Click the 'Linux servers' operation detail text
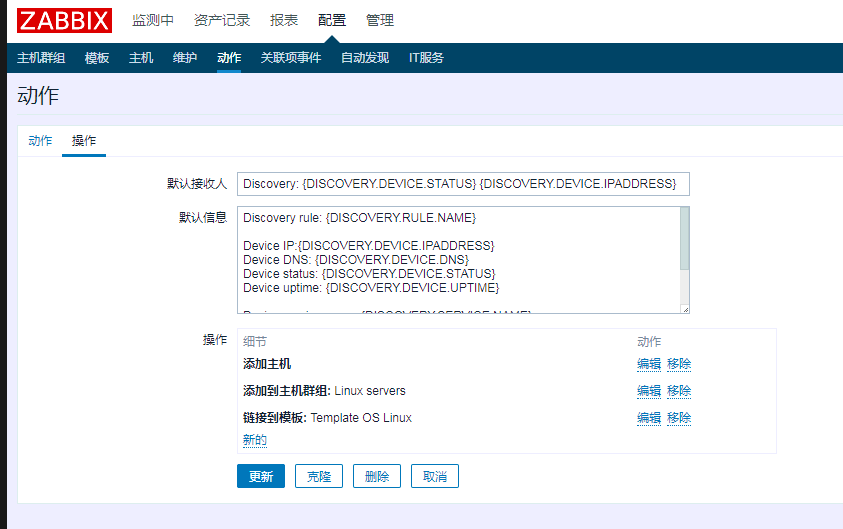 click(x=370, y=391)
